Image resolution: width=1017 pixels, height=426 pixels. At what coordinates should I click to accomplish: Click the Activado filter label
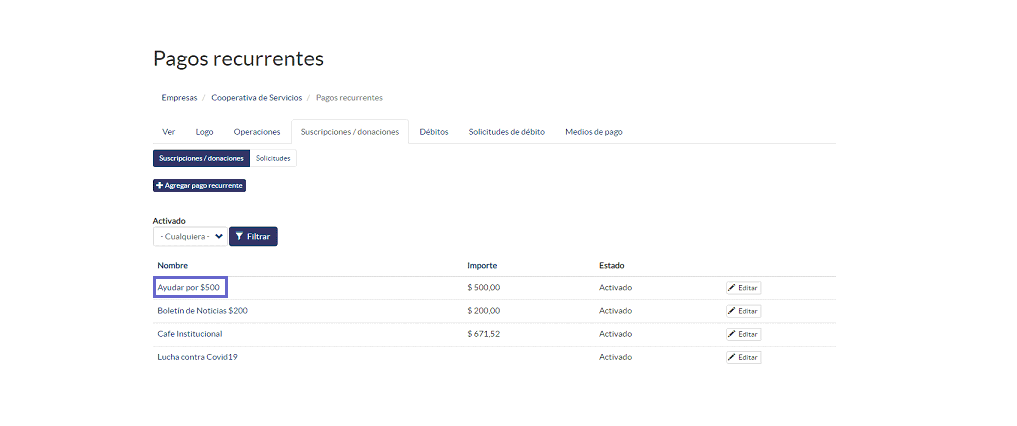[169, 220]
